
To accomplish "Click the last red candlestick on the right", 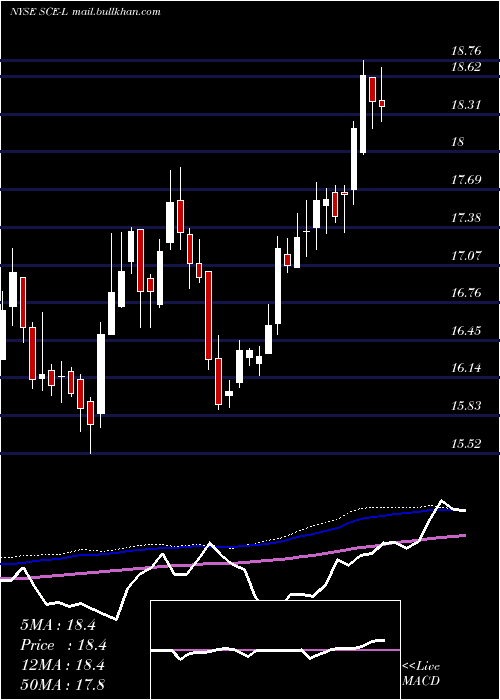I will (382, 103).
